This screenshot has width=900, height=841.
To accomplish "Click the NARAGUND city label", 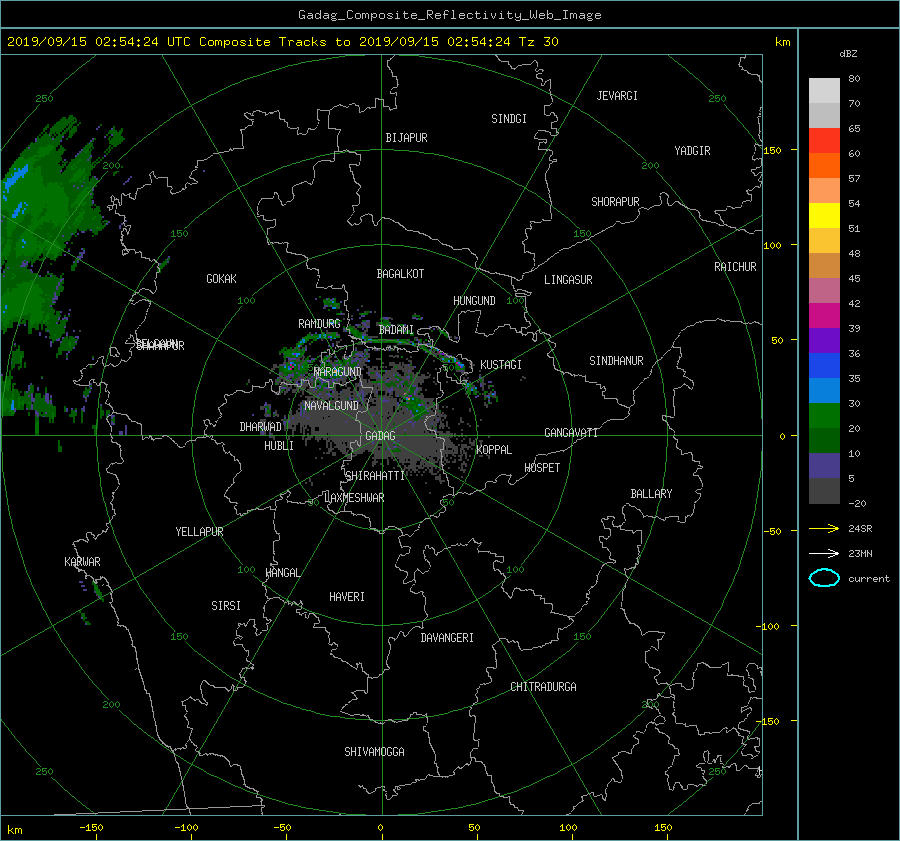I will point(338,372).
